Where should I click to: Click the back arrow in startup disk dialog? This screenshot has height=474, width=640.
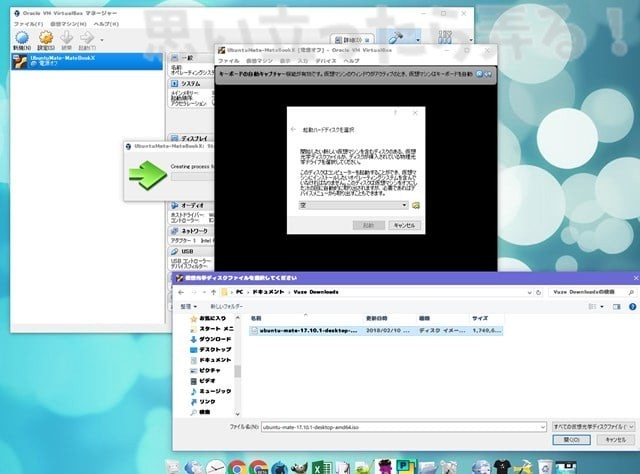[293, 130]
